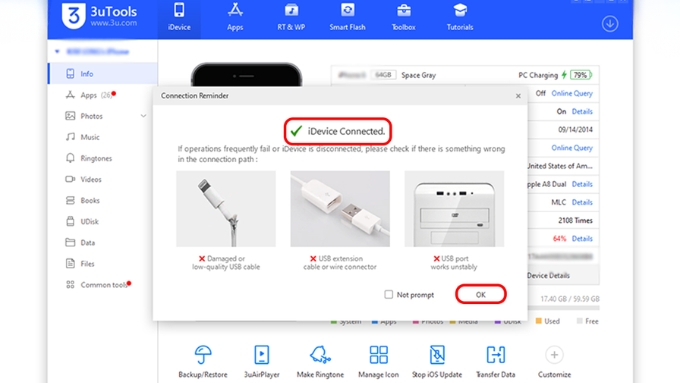This screenshot has width=680, height=383.
Task: Open Data in the sidebar
Action: (103, 242)
